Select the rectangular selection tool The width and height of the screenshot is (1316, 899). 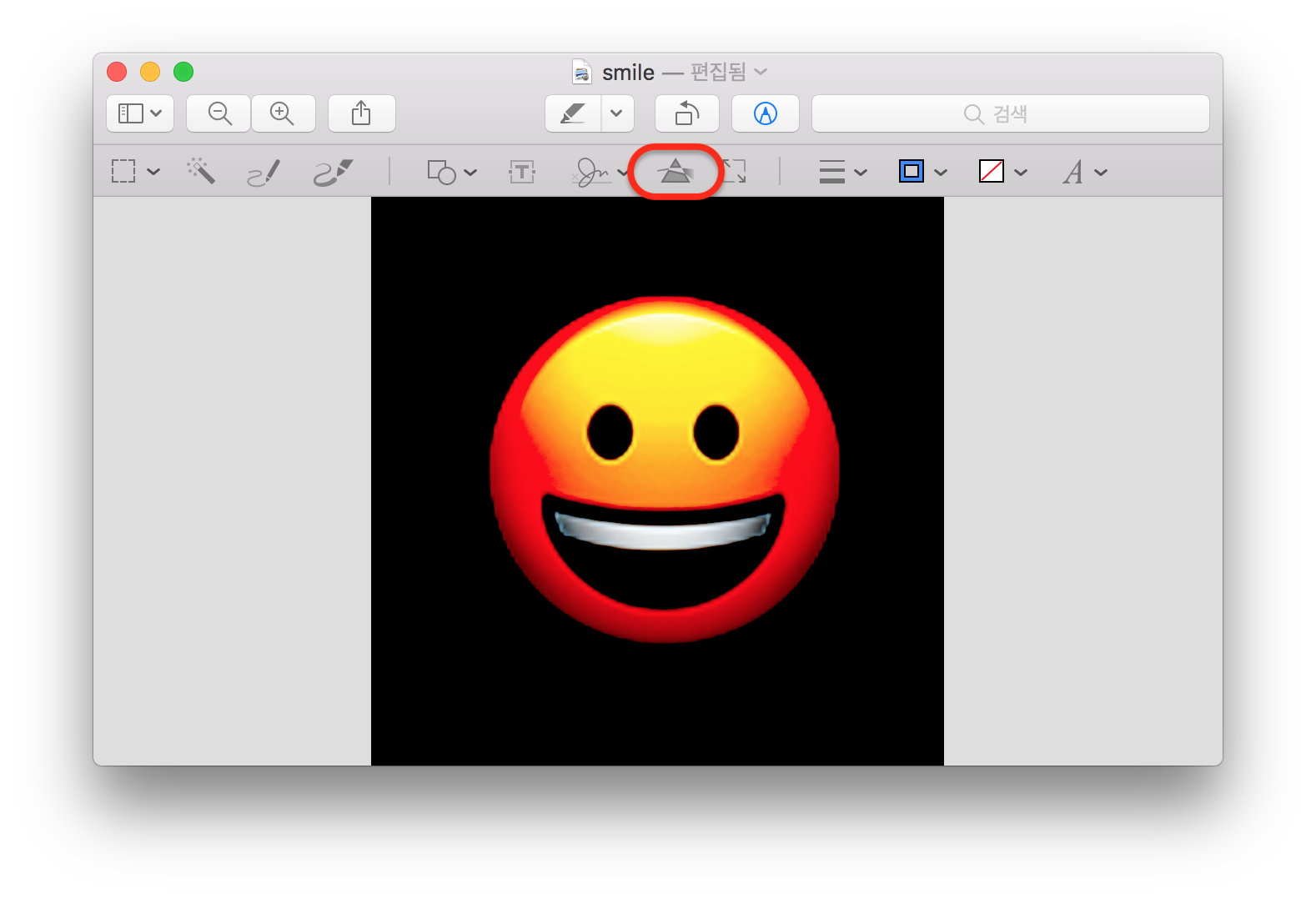point(123,172)
